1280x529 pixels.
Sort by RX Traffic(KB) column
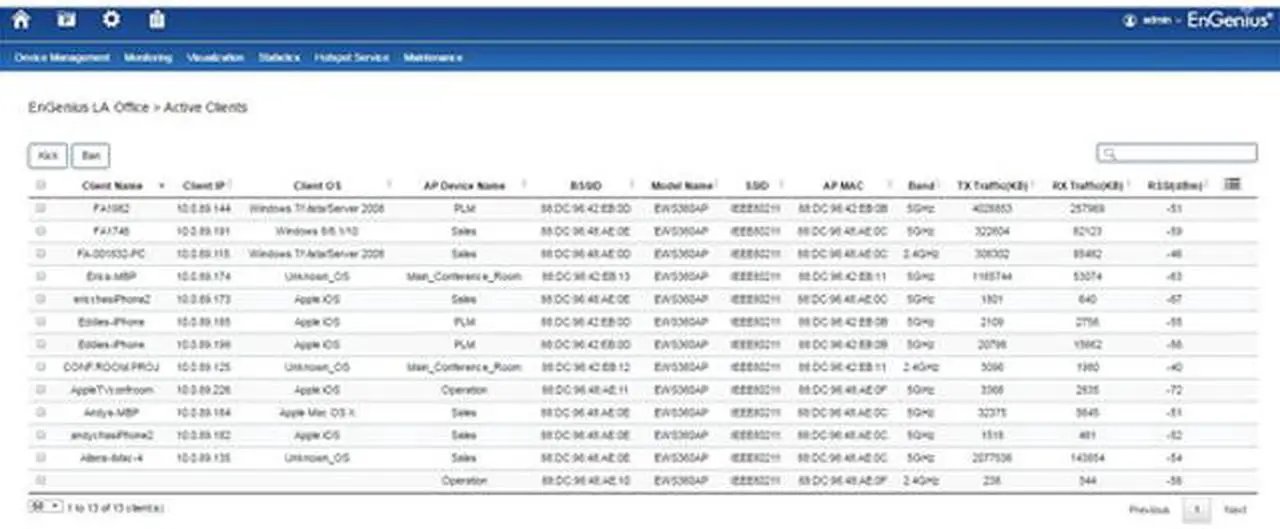point(1087,185)
